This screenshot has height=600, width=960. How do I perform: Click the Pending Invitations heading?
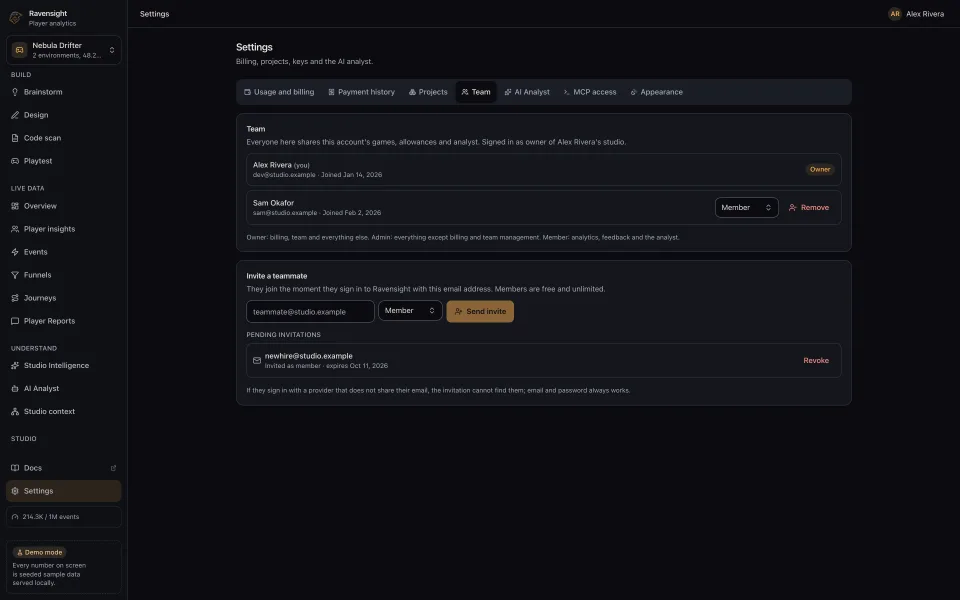coord(283,335)
